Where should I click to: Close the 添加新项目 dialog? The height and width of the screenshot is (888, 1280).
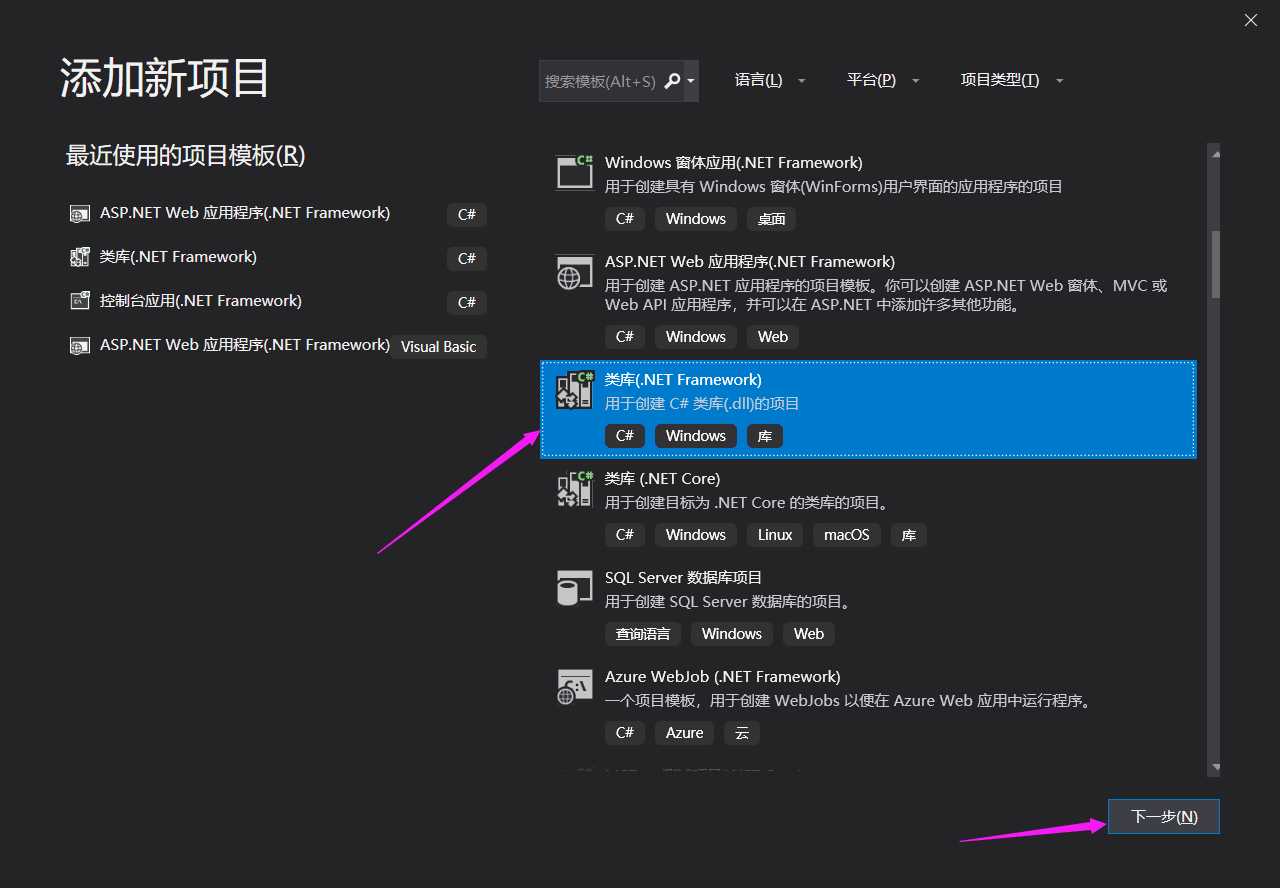[1251, 20]
